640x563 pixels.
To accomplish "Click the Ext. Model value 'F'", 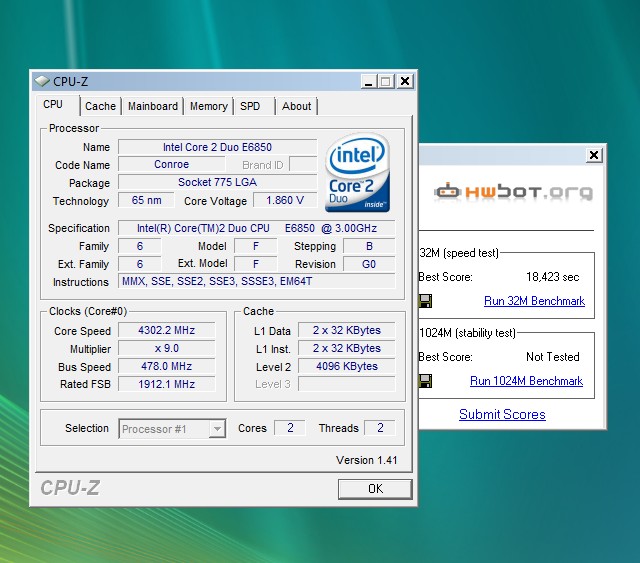I will [256, 264].
